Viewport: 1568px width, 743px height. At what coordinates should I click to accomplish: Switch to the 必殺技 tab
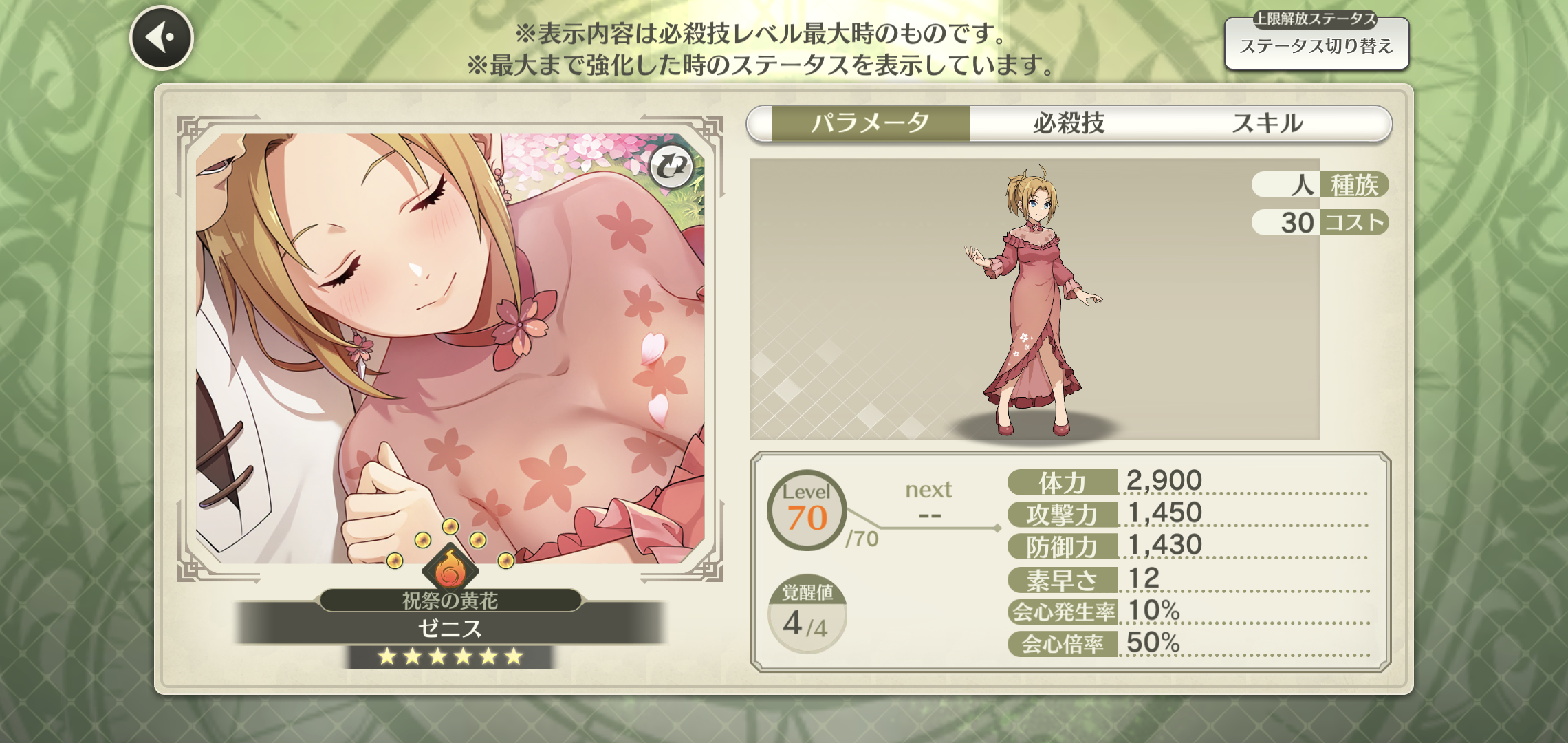pyautogui.click(x=1069, y=124)
